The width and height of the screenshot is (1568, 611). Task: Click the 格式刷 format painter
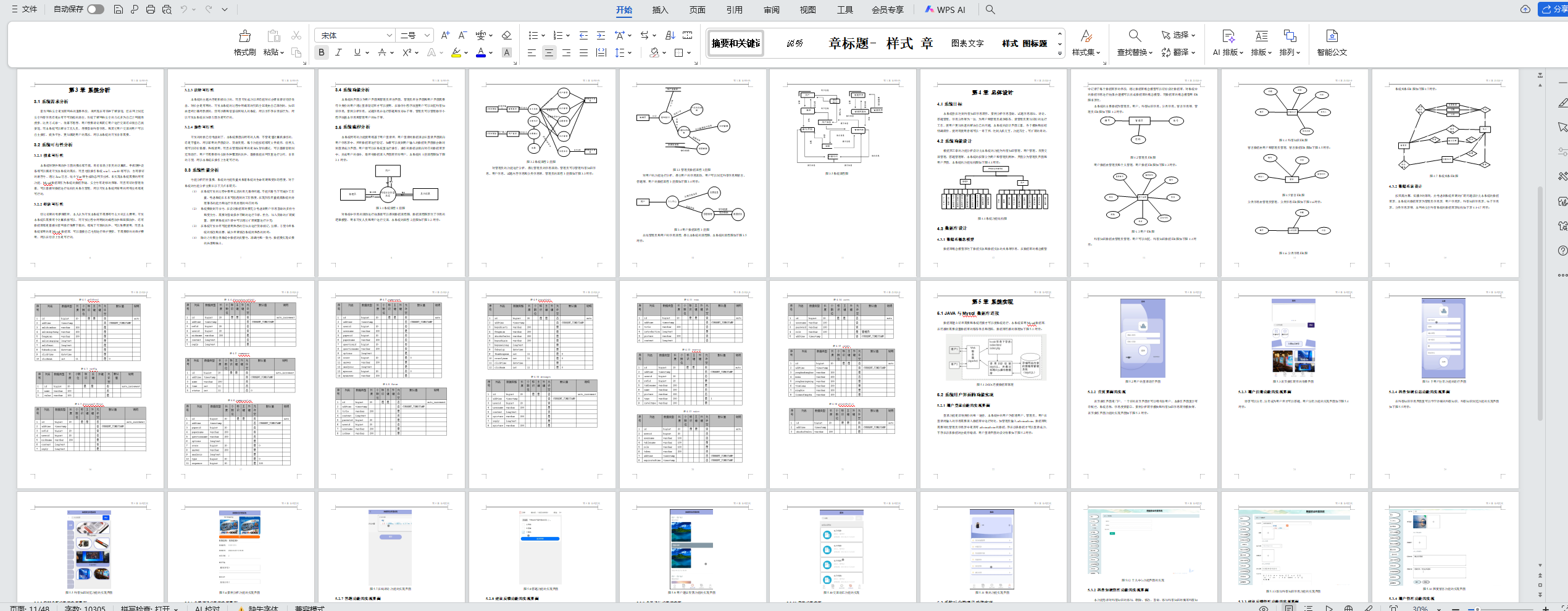[244, 43]
